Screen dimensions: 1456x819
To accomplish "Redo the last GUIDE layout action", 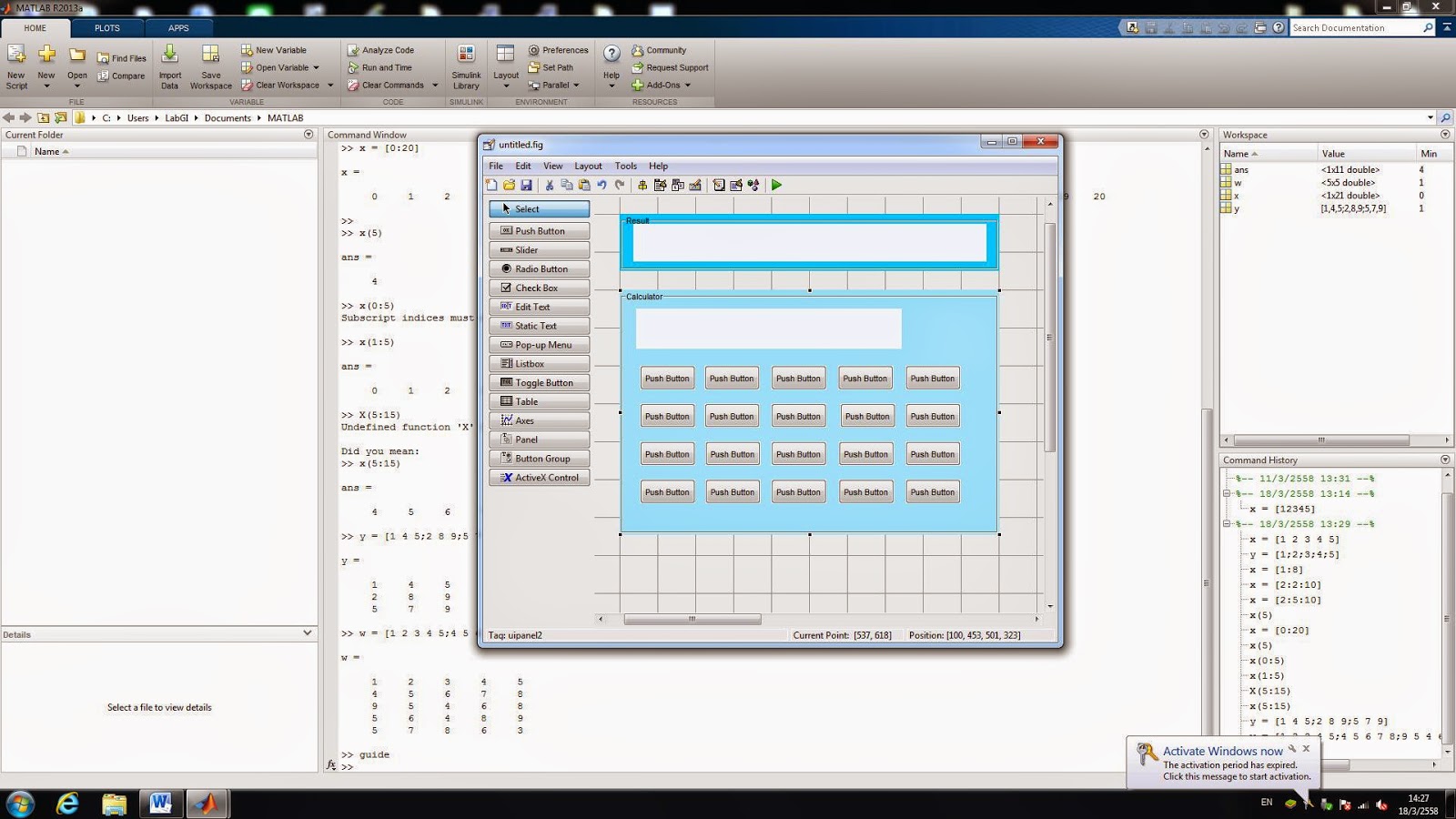I will click(620, 185).
